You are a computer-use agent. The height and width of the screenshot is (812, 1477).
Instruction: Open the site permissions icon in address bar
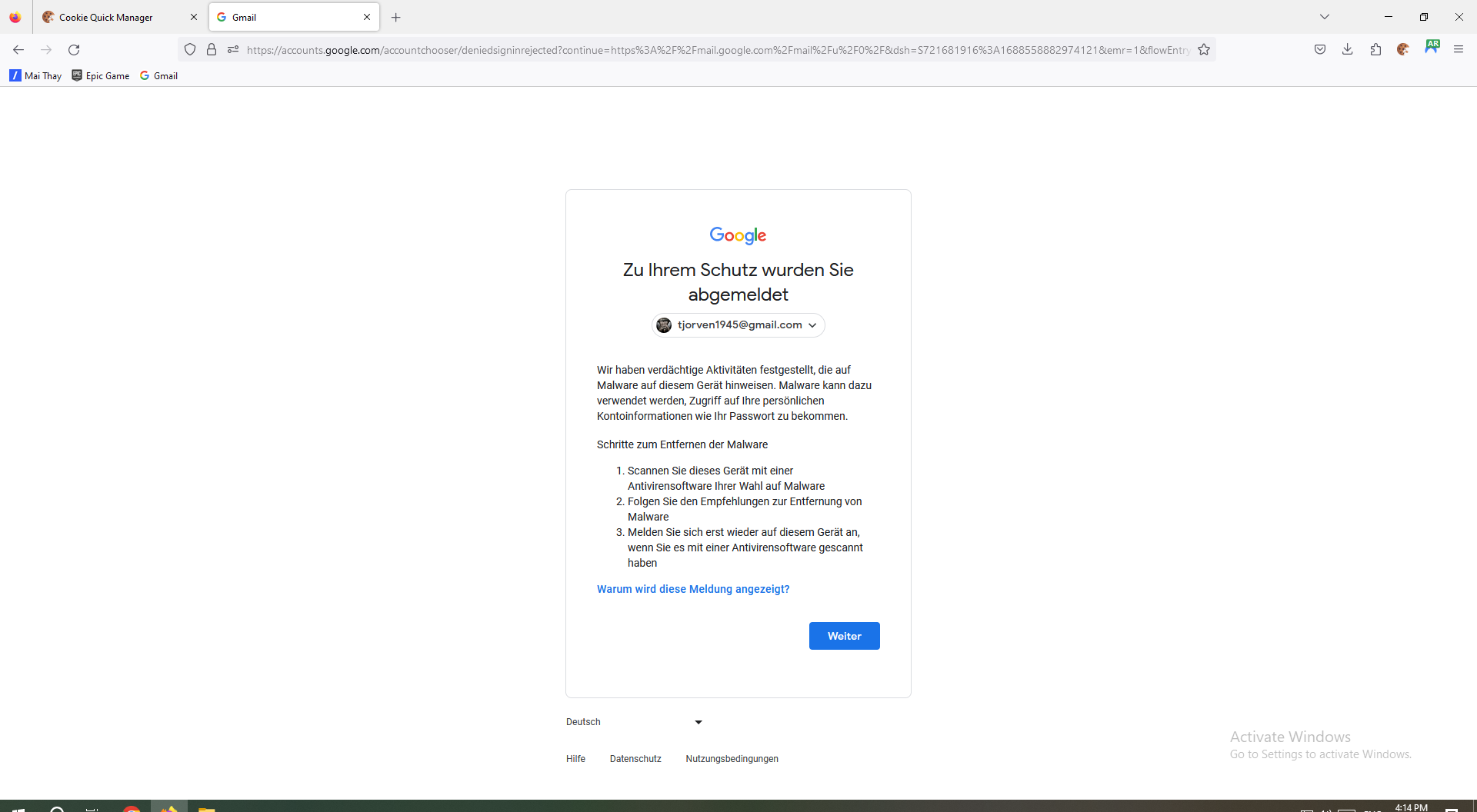coord(233,50)
